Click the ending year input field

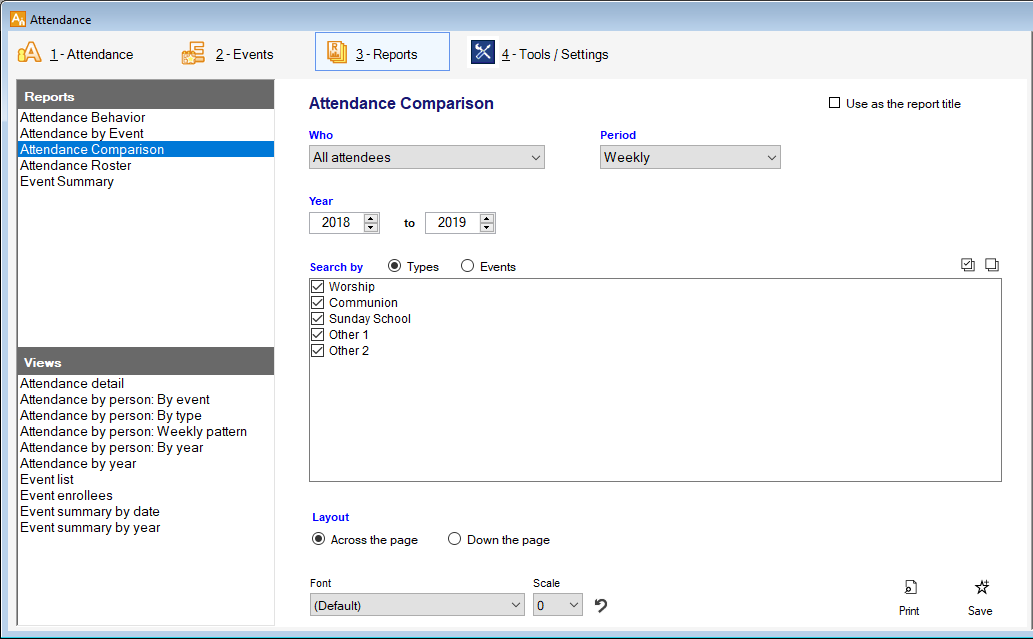pos(452,223)
